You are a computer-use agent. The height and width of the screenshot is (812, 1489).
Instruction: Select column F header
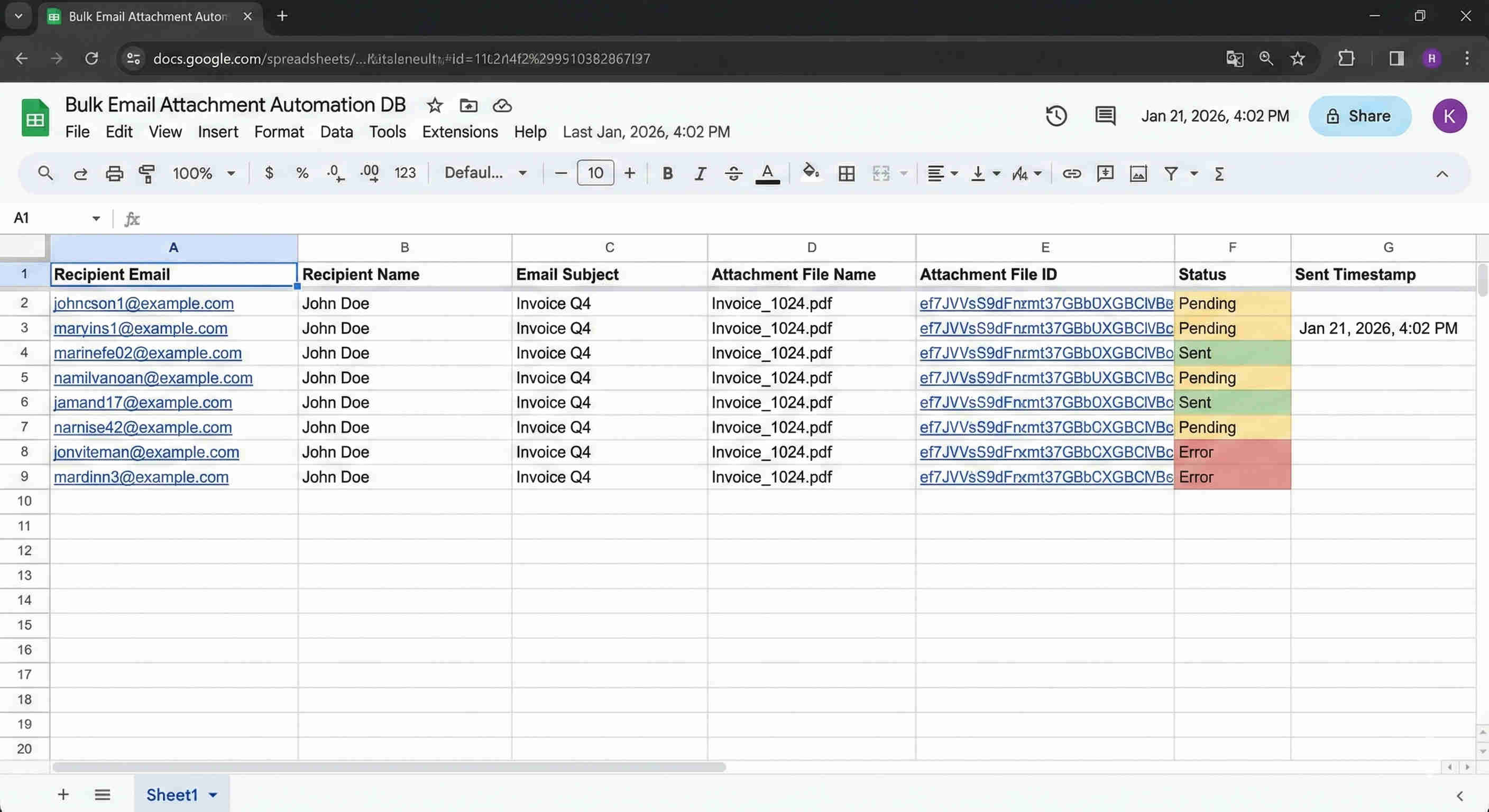point(1233,247)
